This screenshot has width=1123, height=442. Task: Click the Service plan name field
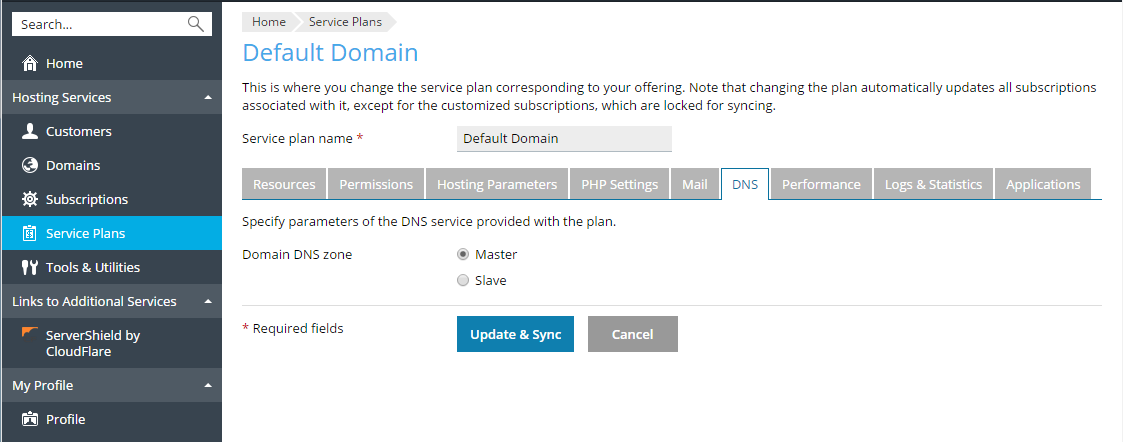tap(564, 139)
